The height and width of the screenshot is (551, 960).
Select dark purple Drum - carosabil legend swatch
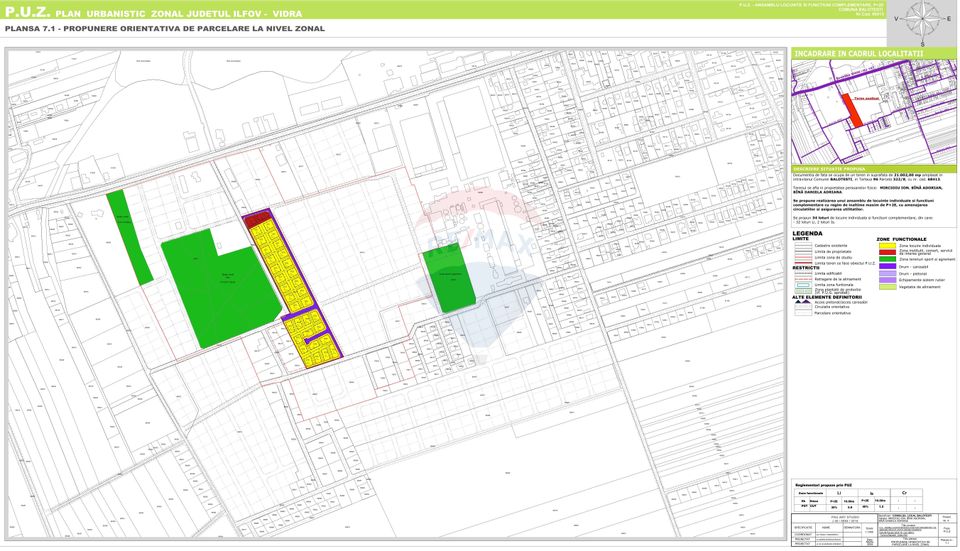tap(886, 267)
